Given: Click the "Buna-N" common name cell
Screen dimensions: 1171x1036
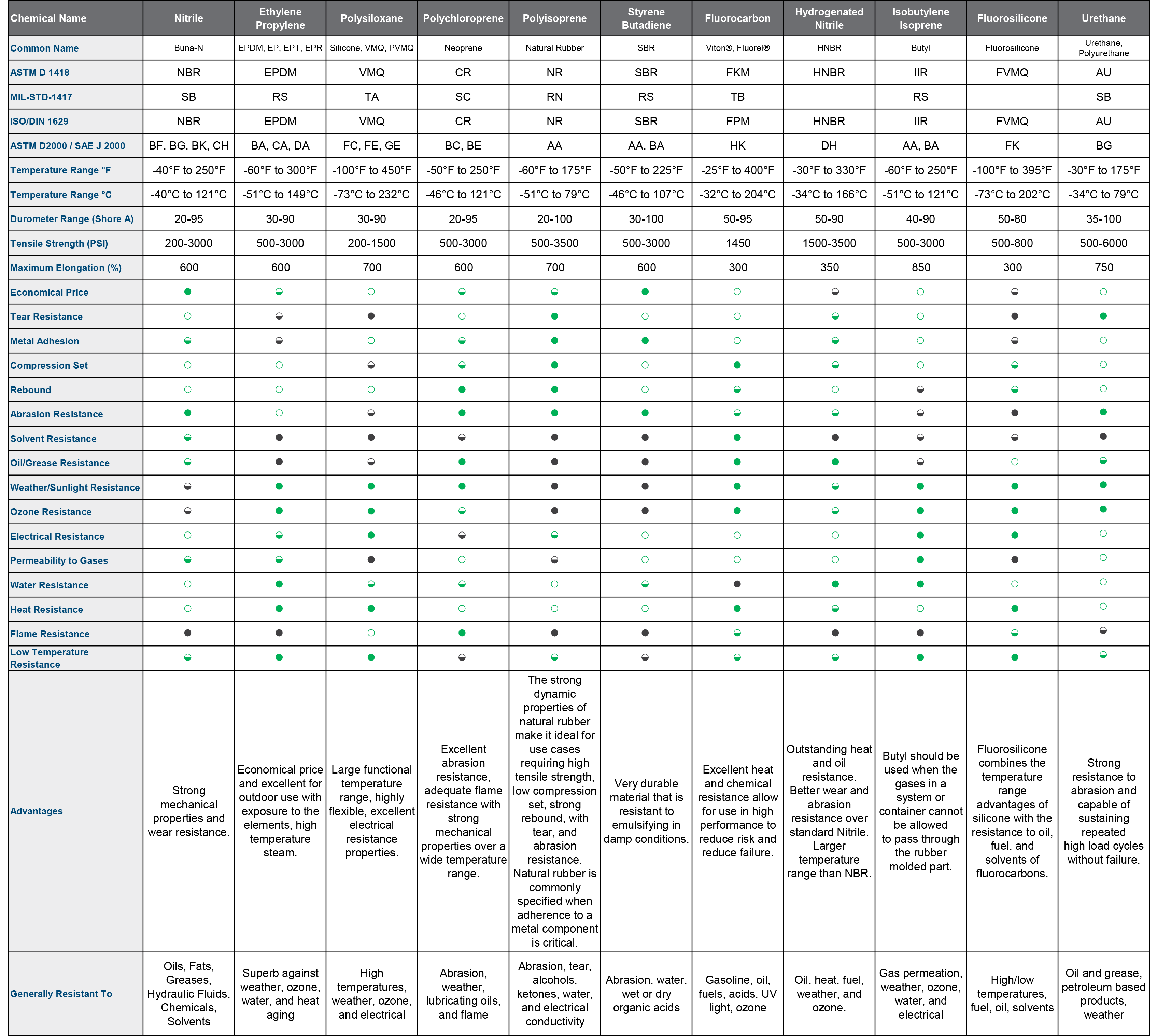Looking at the screenshot, I should click(188, 48).
